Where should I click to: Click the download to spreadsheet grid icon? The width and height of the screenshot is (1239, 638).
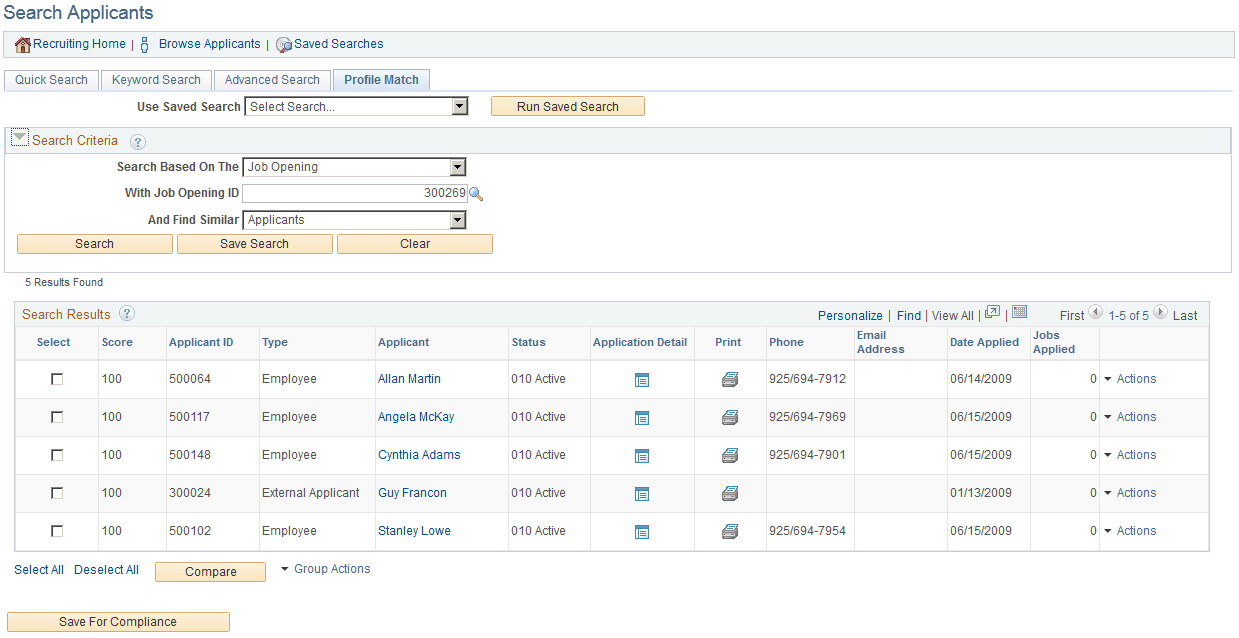(x=1019, y=312)
